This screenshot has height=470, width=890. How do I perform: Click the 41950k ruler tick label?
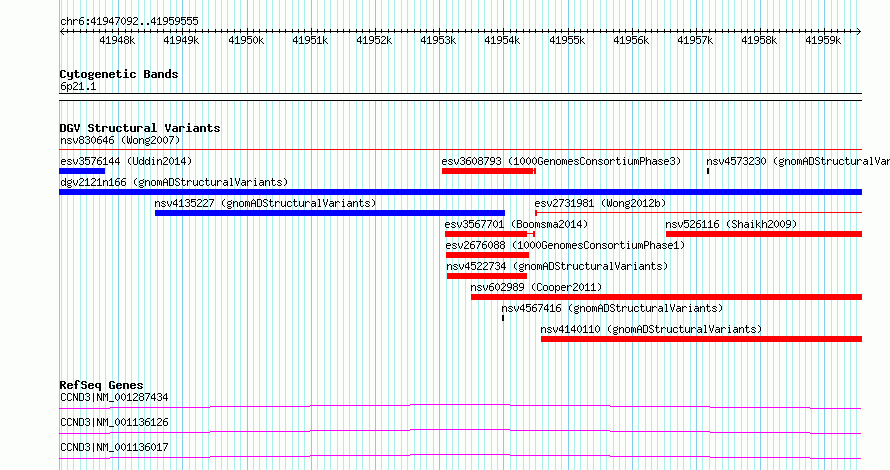pyautogui.click(x=246, y=40)
